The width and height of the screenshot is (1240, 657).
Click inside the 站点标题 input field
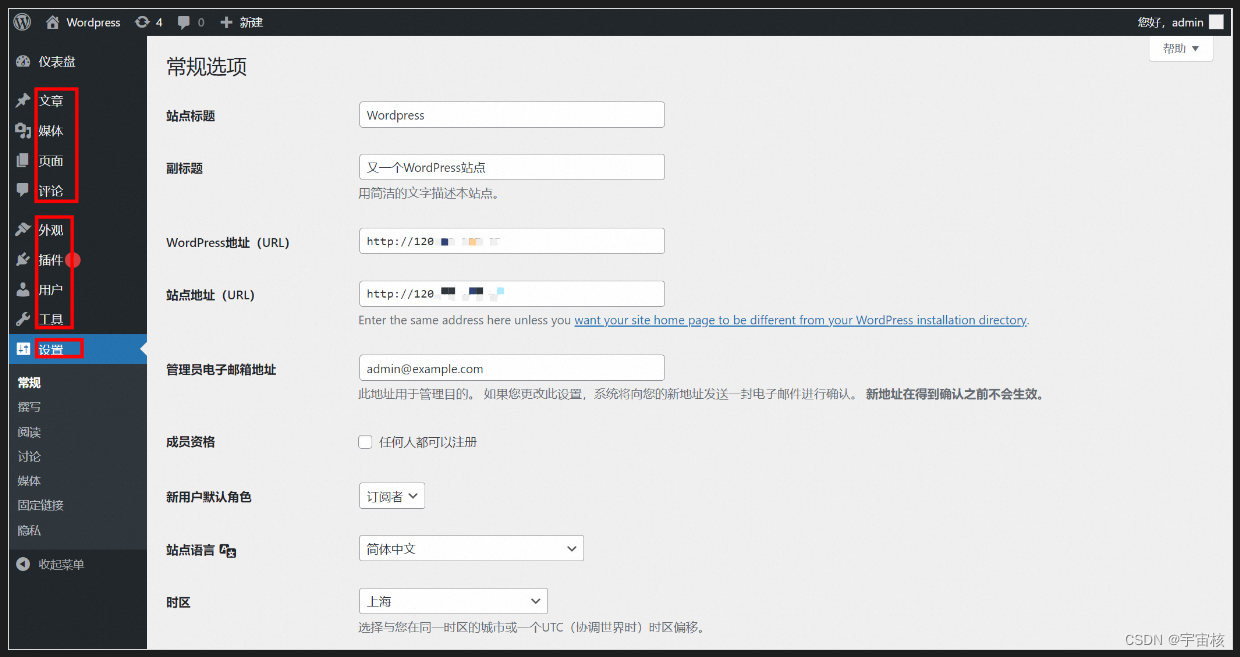coord(511,114)
